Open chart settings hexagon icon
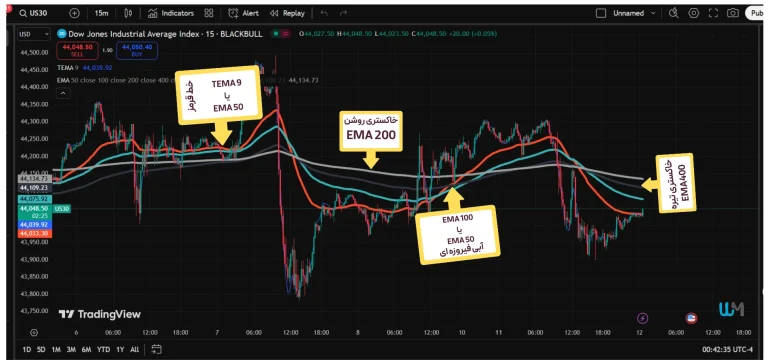The height and width of the screenshot is (360, 768). pyautogui.click(x=694, y=13)
